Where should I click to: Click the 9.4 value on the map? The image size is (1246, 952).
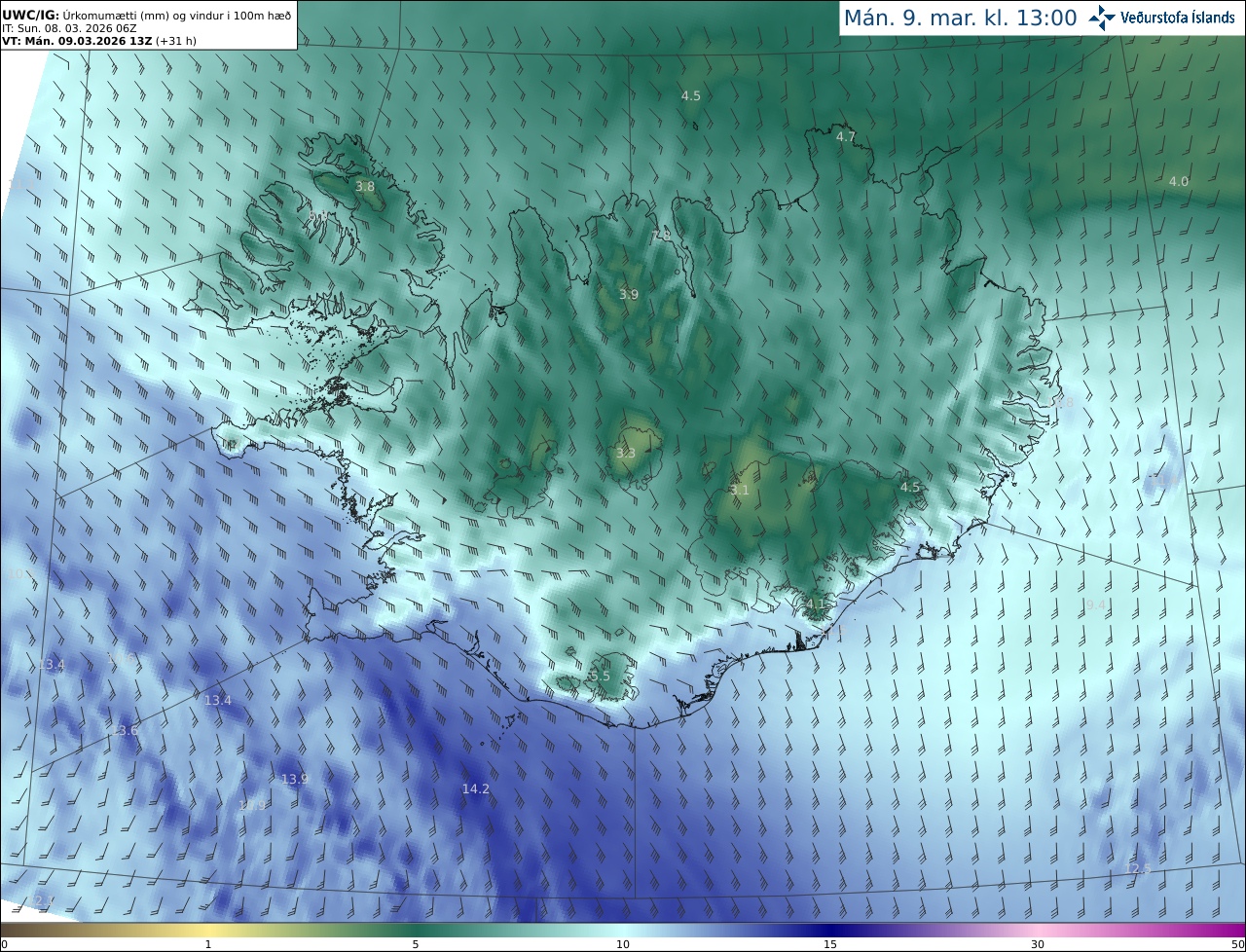click(x=1096, y=605)
